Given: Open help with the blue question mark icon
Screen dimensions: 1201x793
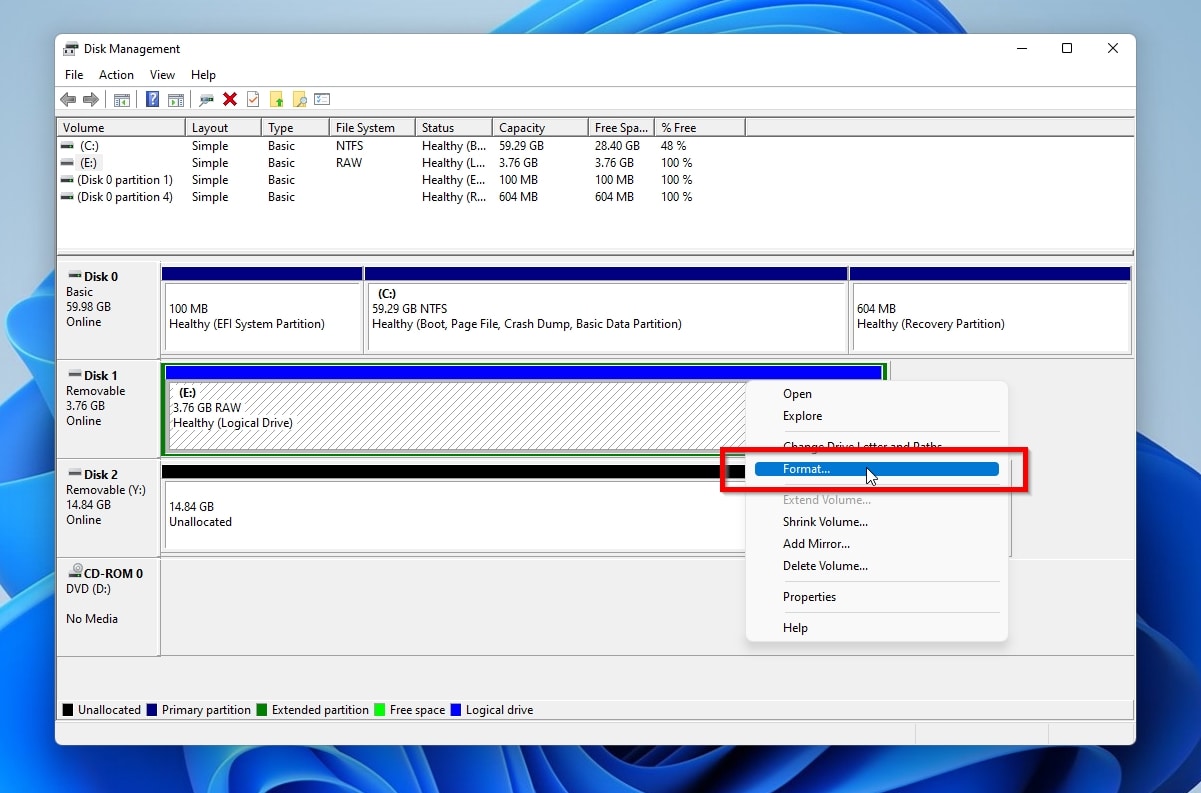Looking at the screenshot, I should point(152,99).
